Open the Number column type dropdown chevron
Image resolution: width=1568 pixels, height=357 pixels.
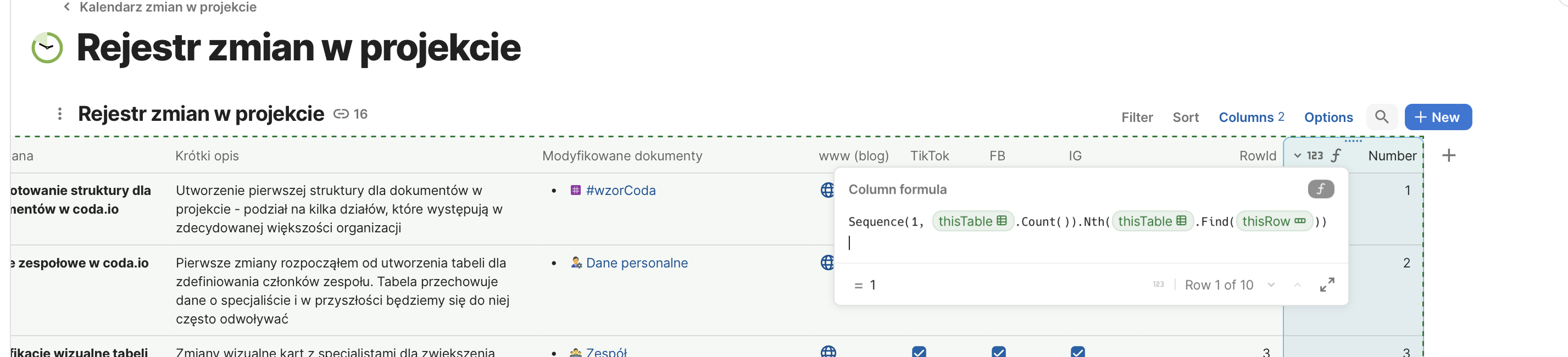point(1297,155)
